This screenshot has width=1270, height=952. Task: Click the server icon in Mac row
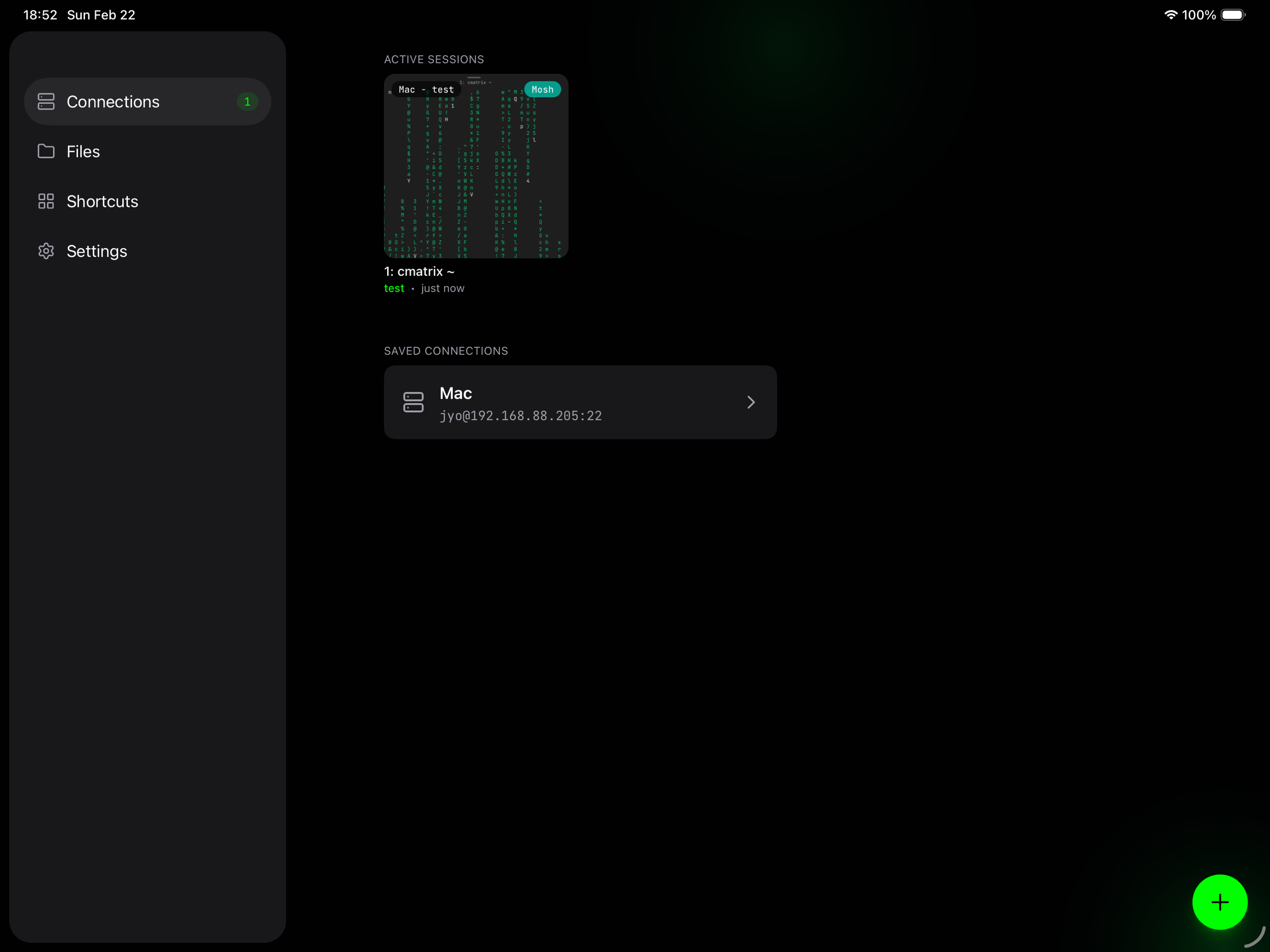point(413,403)
